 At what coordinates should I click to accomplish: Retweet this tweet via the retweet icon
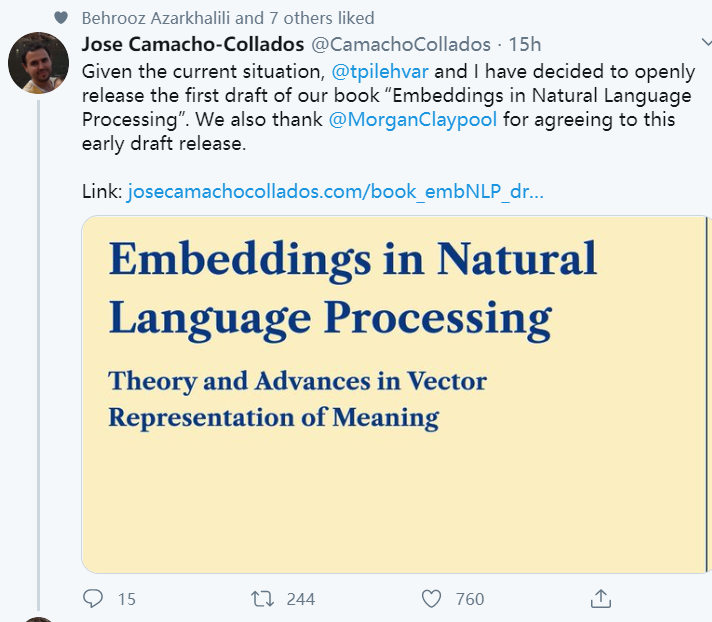point(262,598)
